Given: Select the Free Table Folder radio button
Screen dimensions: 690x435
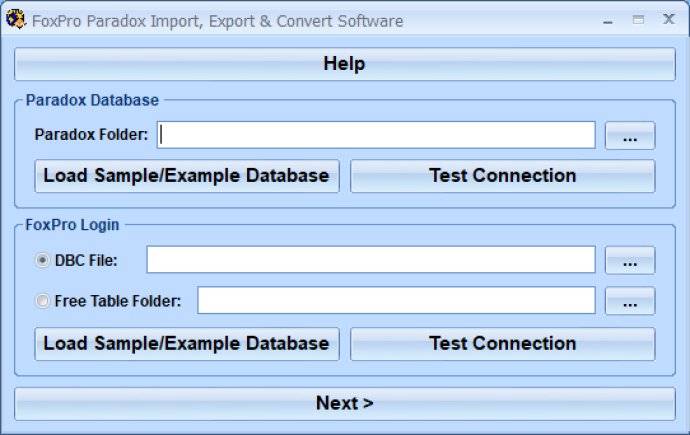Looking at the screenshot, I should (42, 301).
